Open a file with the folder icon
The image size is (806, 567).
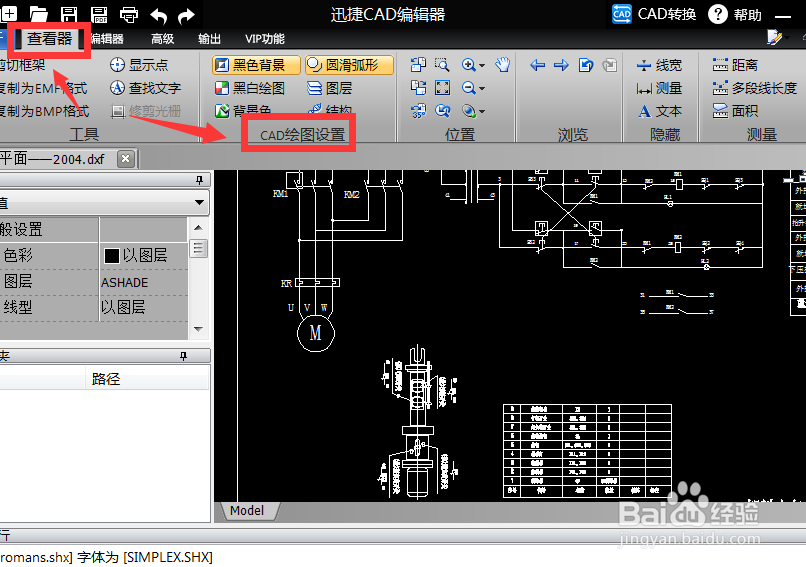38,15
